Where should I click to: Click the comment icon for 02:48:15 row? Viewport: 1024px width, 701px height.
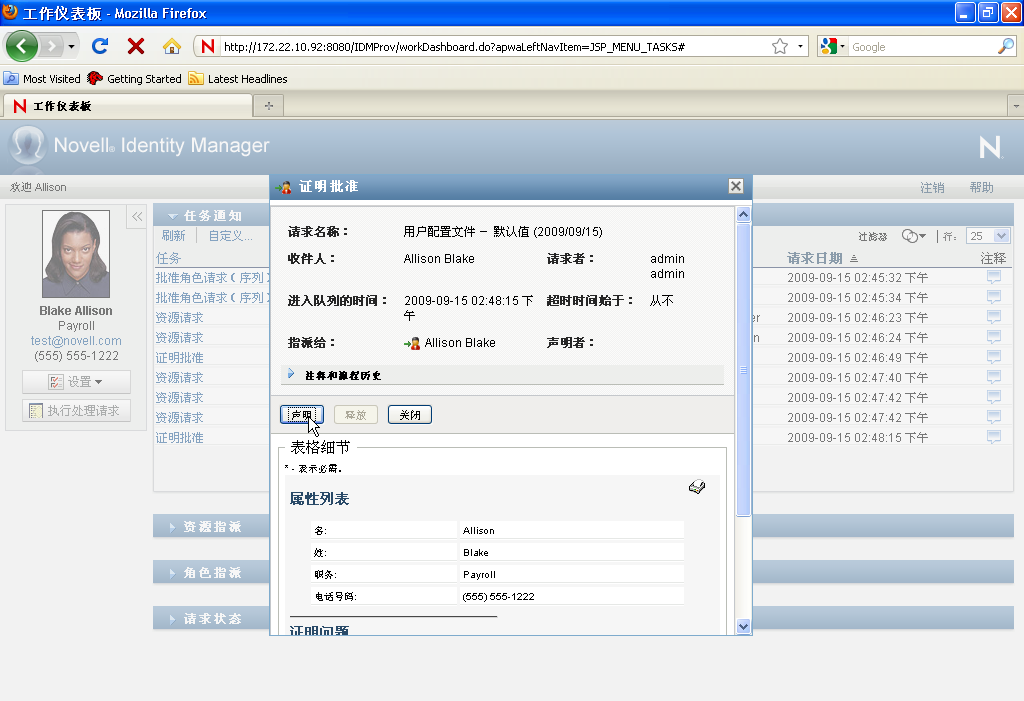click(994, 437)
